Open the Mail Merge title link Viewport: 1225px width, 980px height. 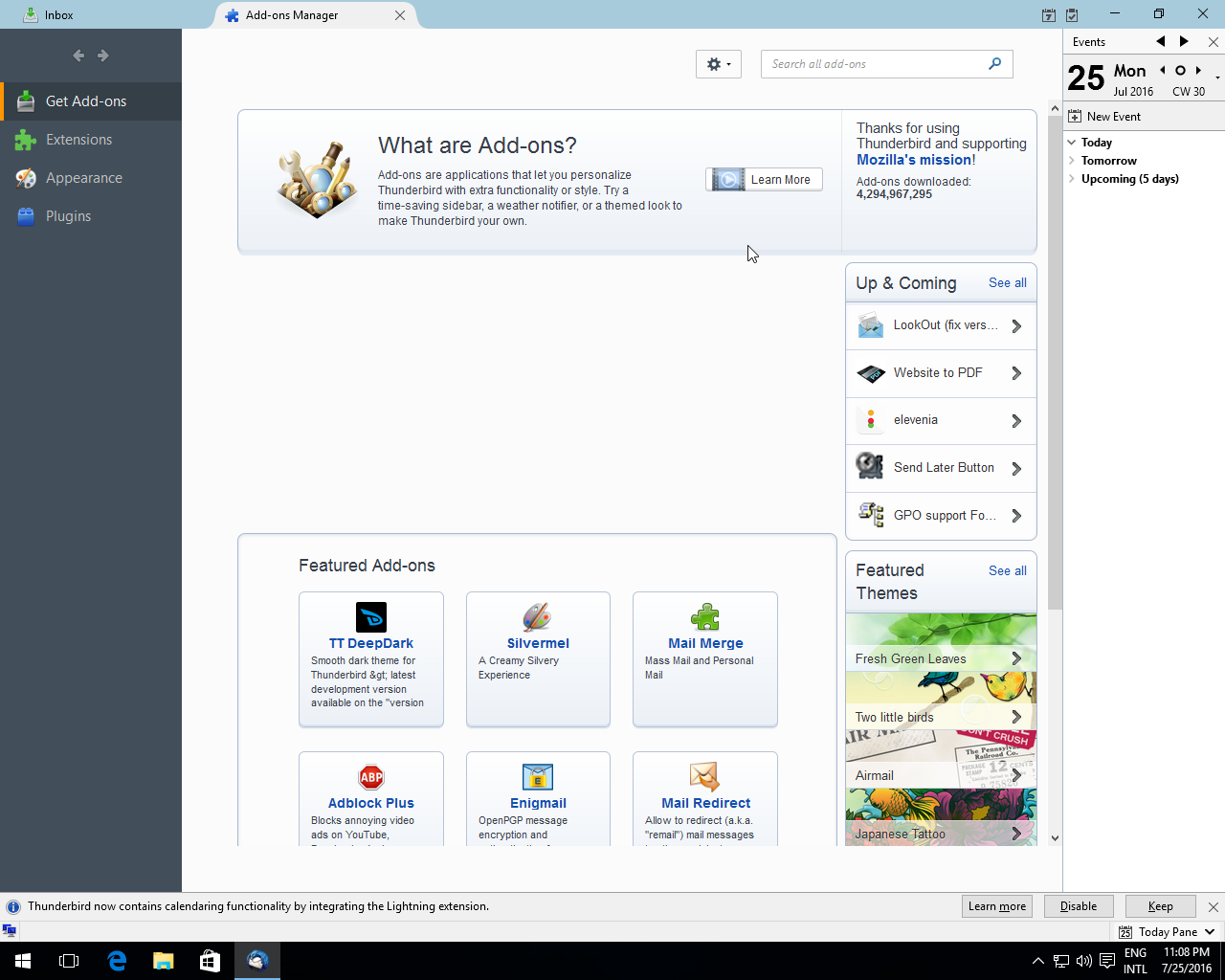pyautogui.click(x=705, y=644)
